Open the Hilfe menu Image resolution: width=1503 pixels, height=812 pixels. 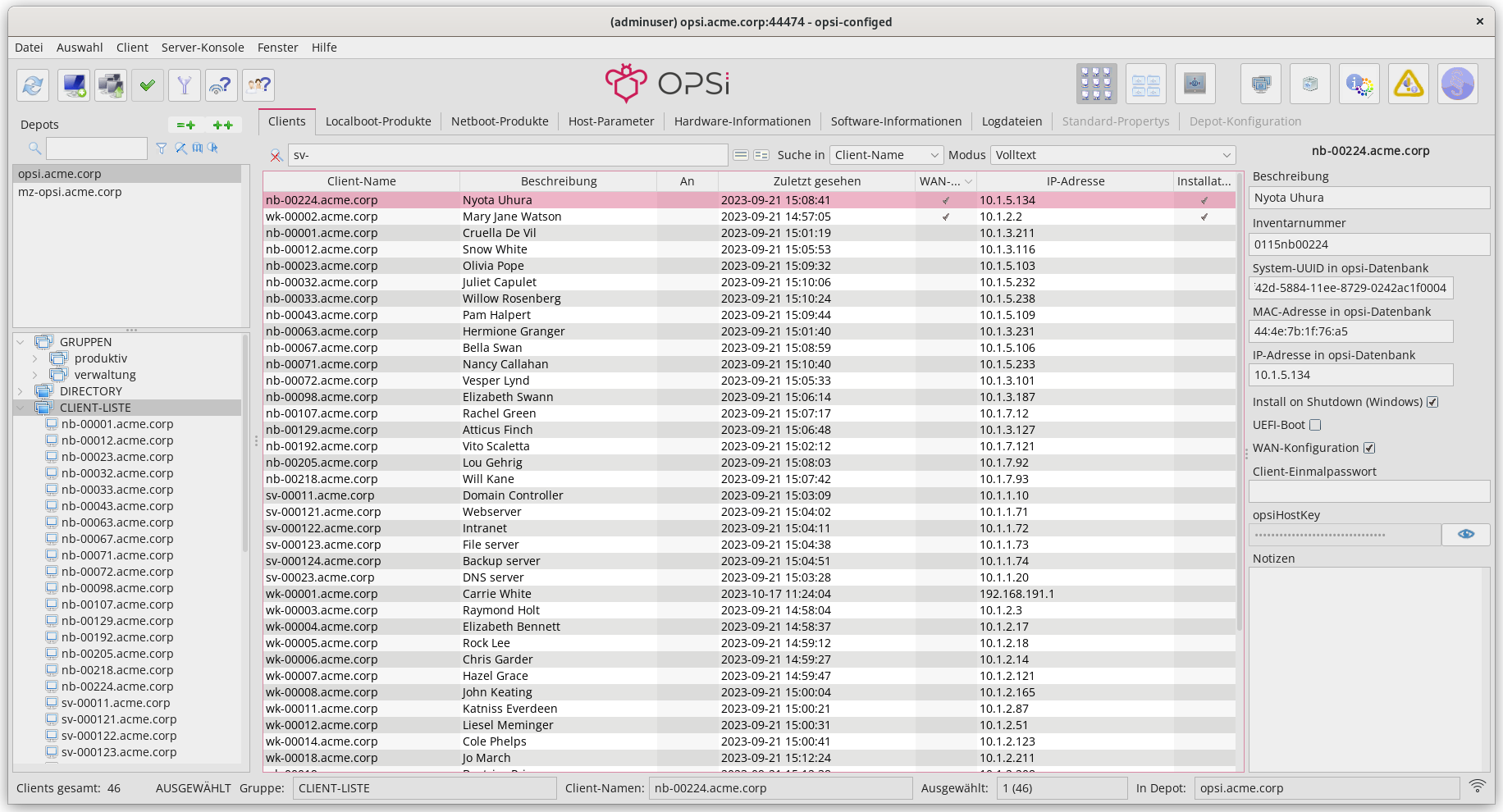click(x=324, y=48)
